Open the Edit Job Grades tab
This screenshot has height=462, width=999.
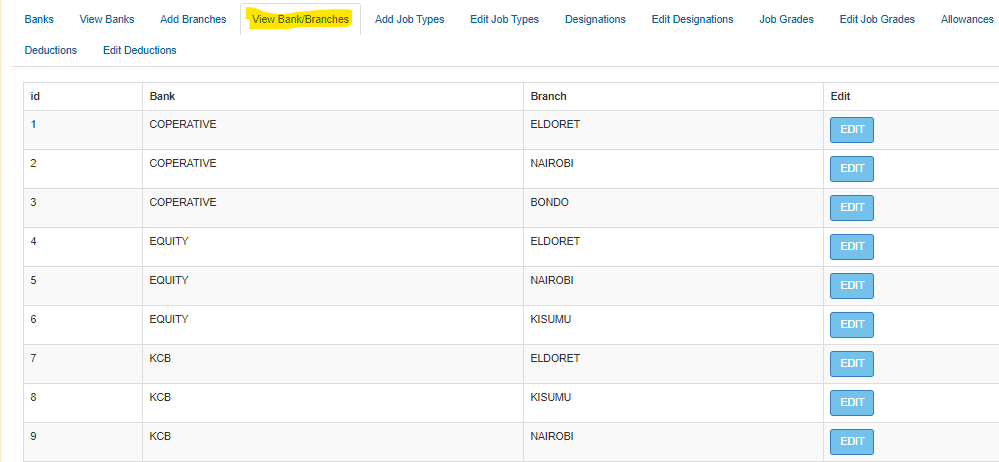(877, 19)
